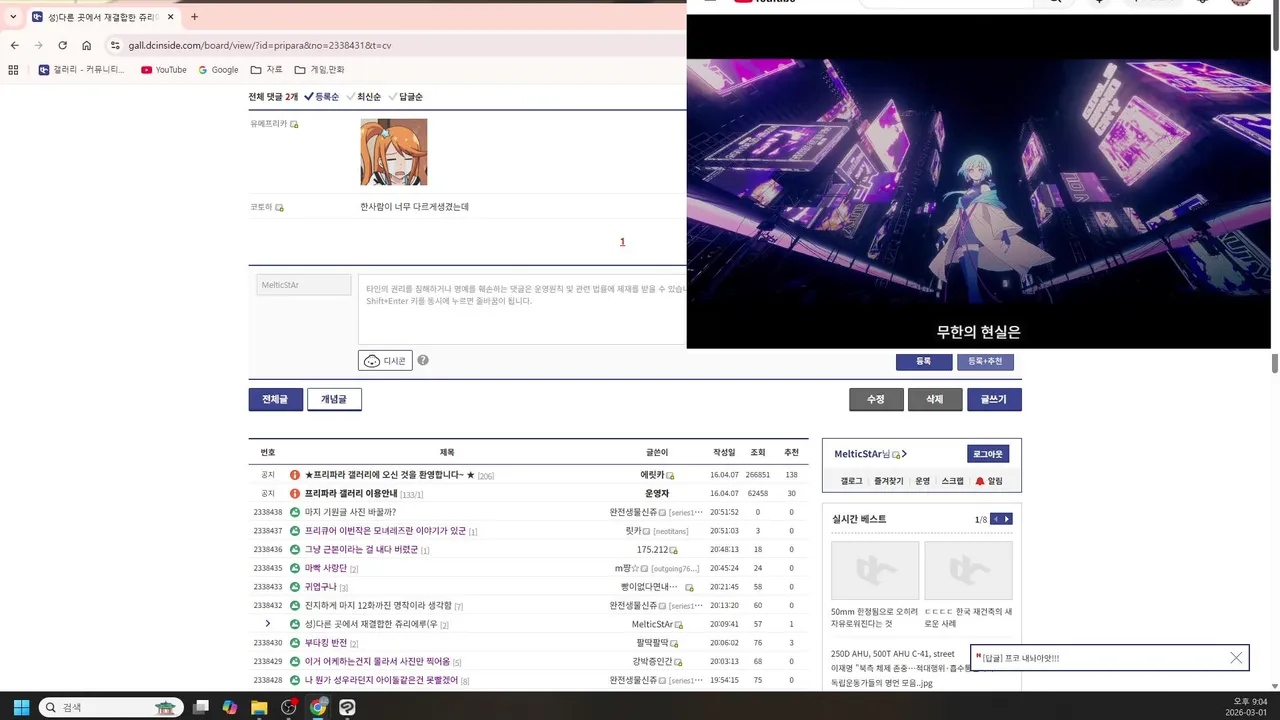Click the 로그아웃 button

pos(989,454)
